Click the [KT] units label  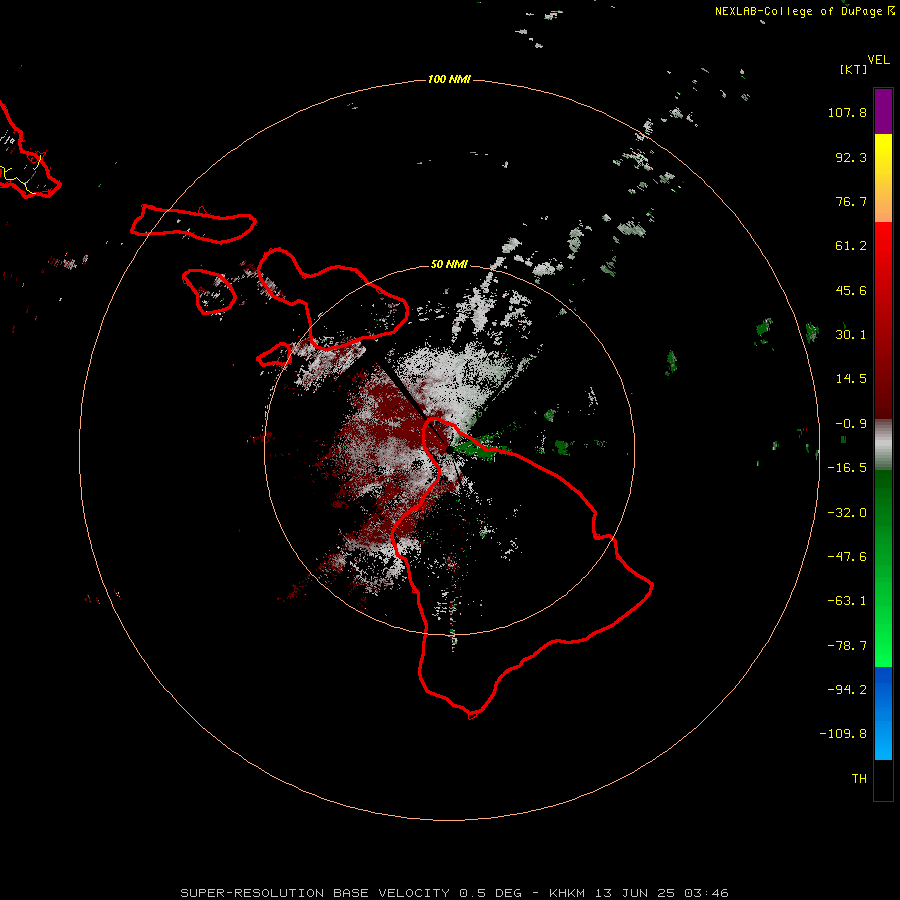point(853,69)
